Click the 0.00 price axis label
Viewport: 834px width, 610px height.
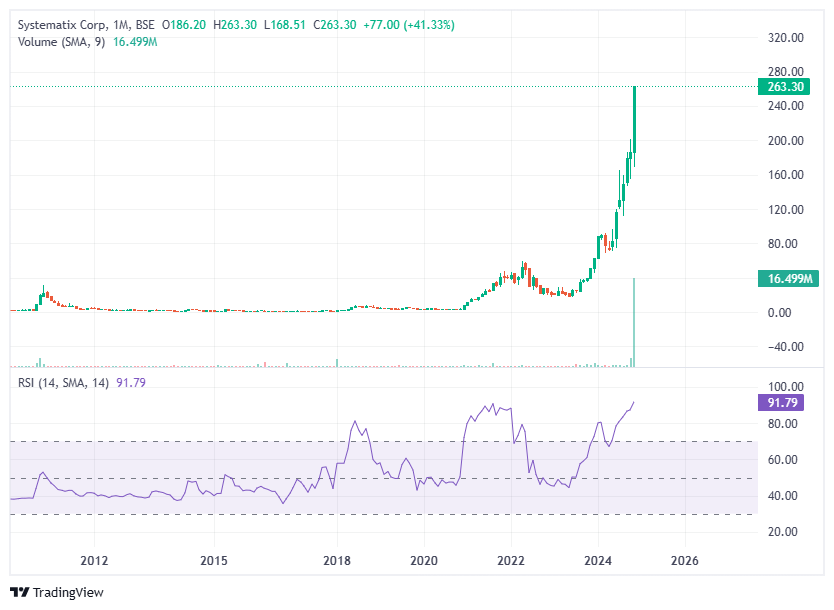click(x=779, y=313)
